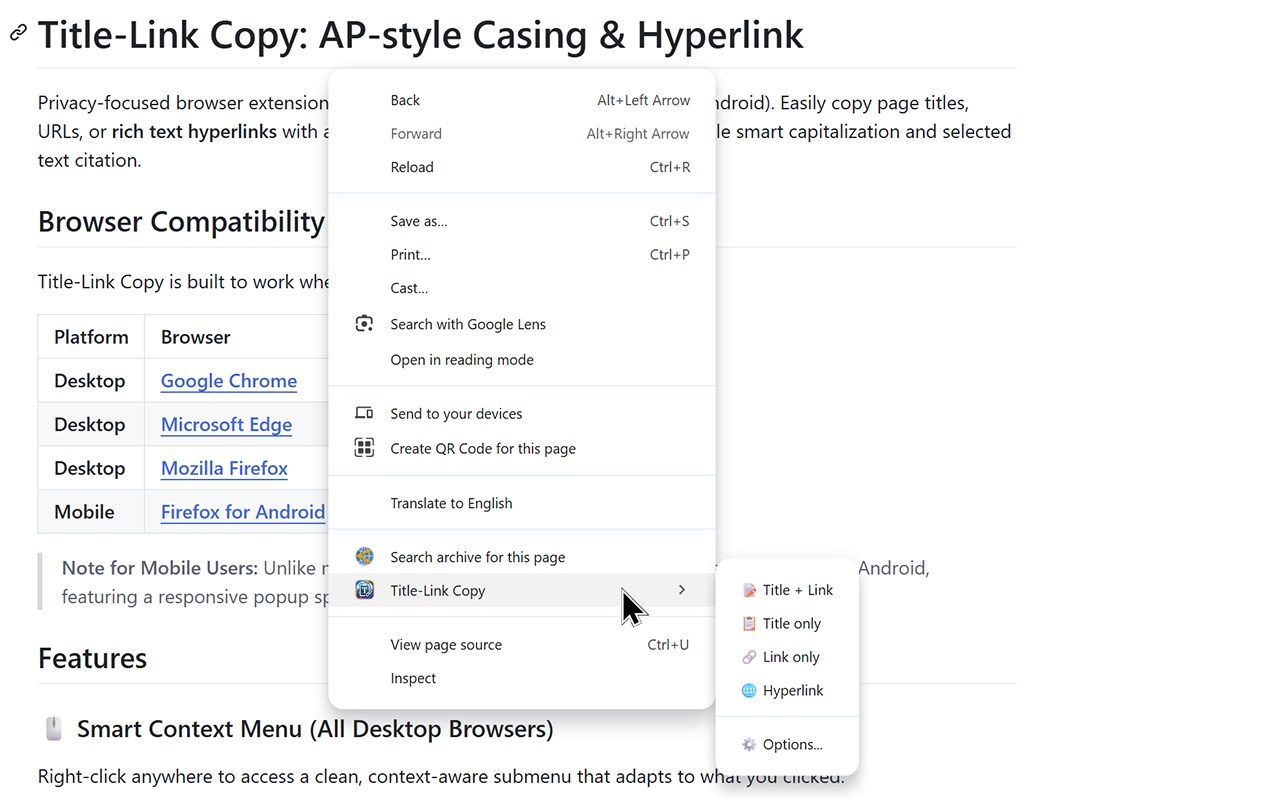Click the chain icon for Link only
The height and width of the screenshot is (800, 1280).
[x=749, y=657]
